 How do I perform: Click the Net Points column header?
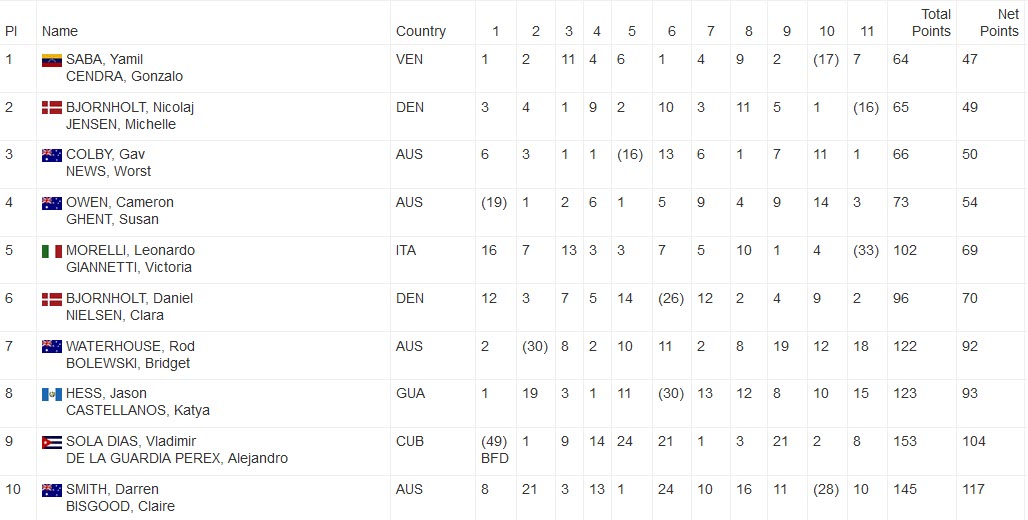(x=999, y=22)
